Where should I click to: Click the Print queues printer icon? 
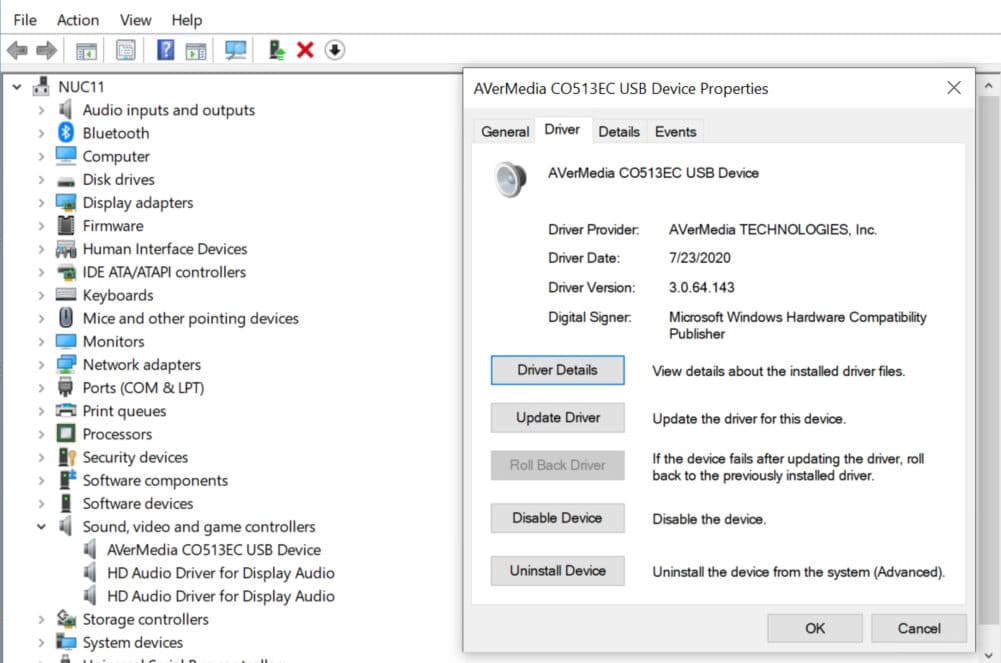pos(66,410)
